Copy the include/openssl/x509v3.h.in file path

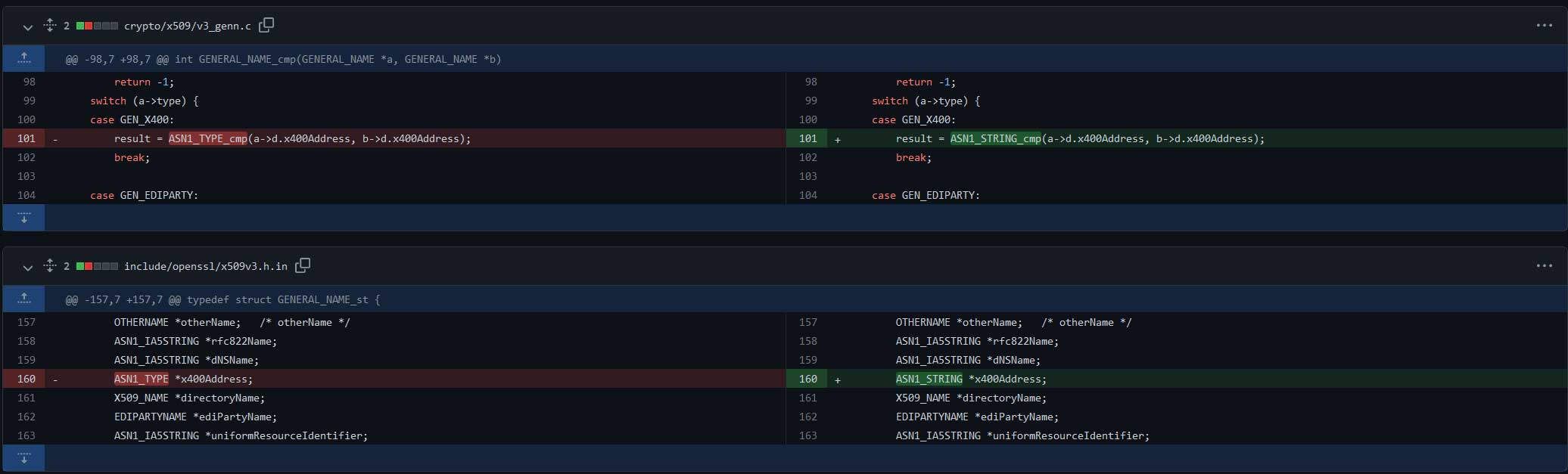[303, 266]
